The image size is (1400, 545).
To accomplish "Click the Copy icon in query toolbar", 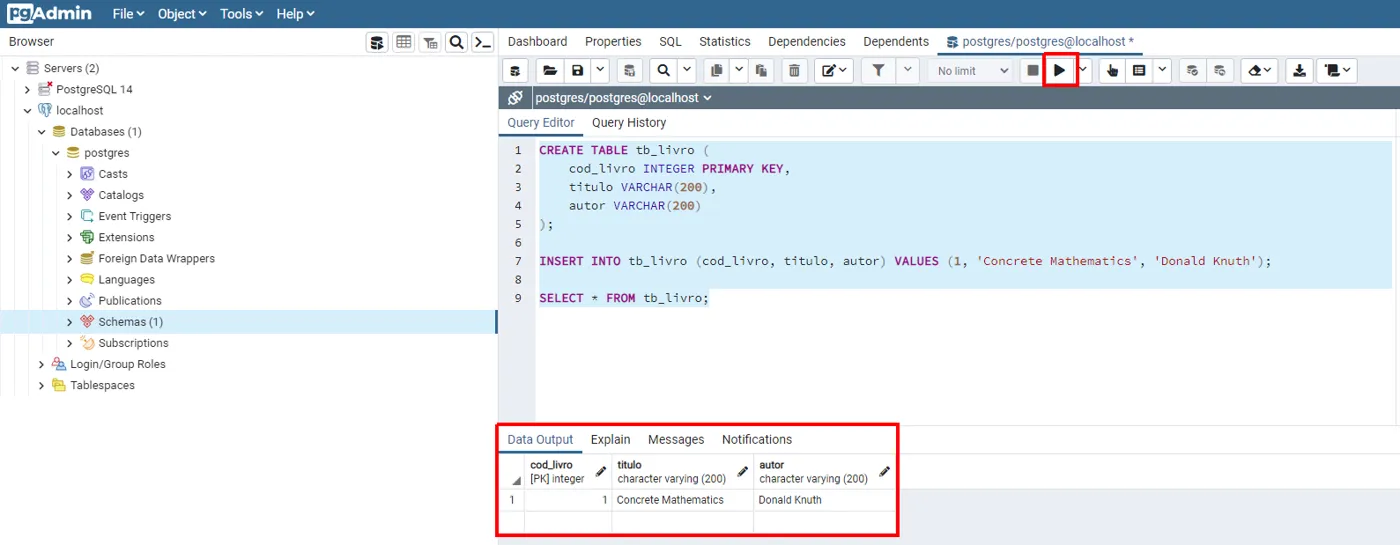I will [716, 71].
